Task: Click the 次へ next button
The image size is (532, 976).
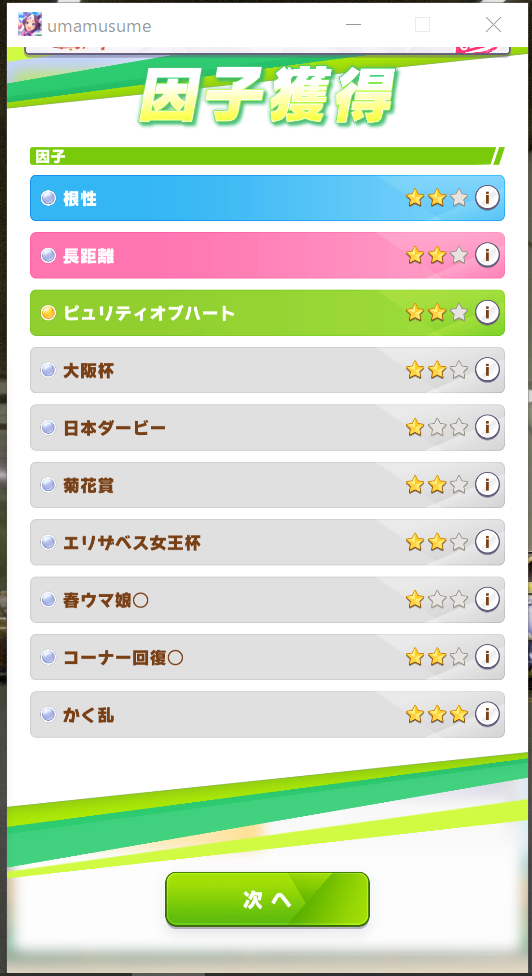Action: point(268,899)
